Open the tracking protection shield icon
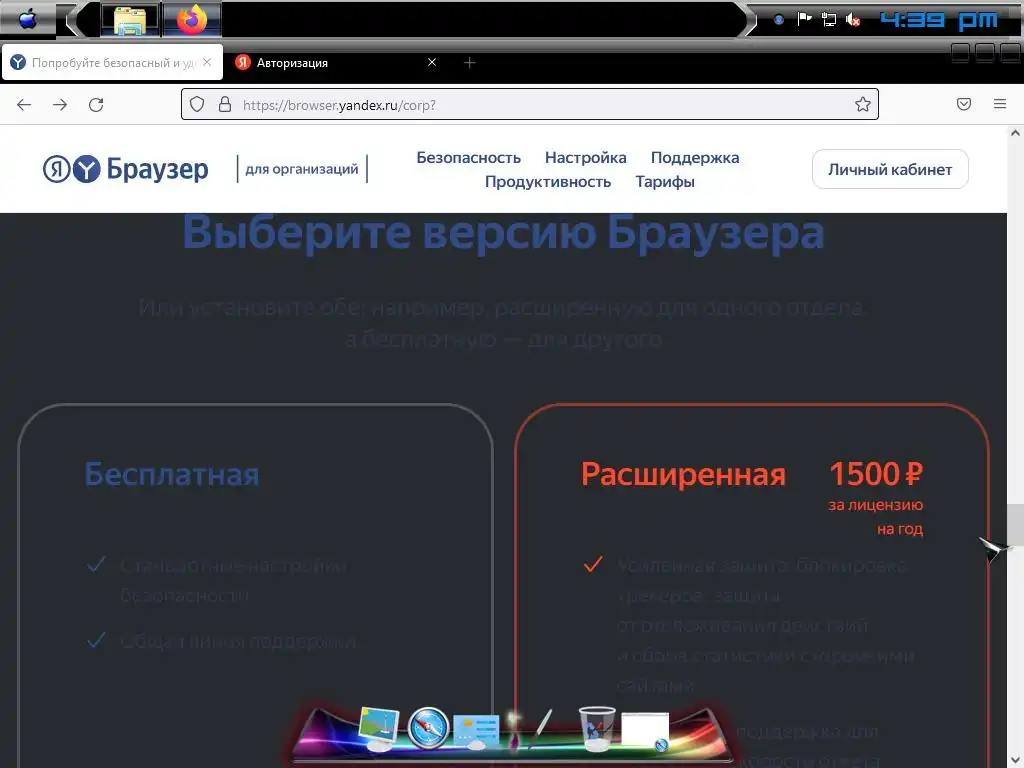 click(x=197, y=104)
